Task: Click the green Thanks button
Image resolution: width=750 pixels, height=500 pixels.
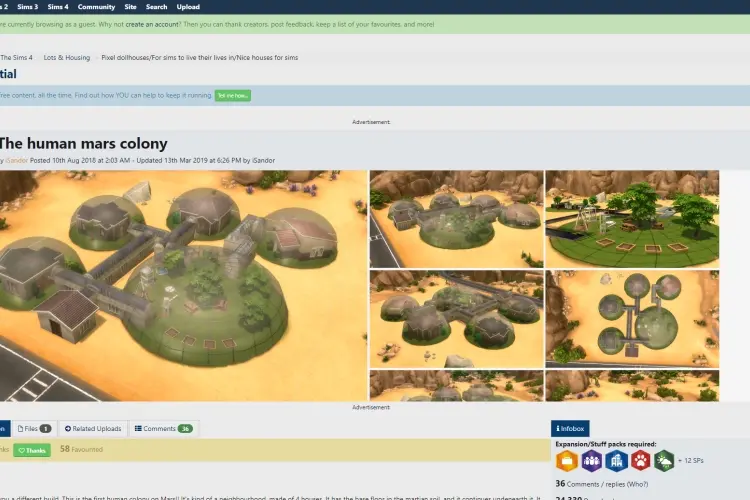Action: tap(32, 450)
